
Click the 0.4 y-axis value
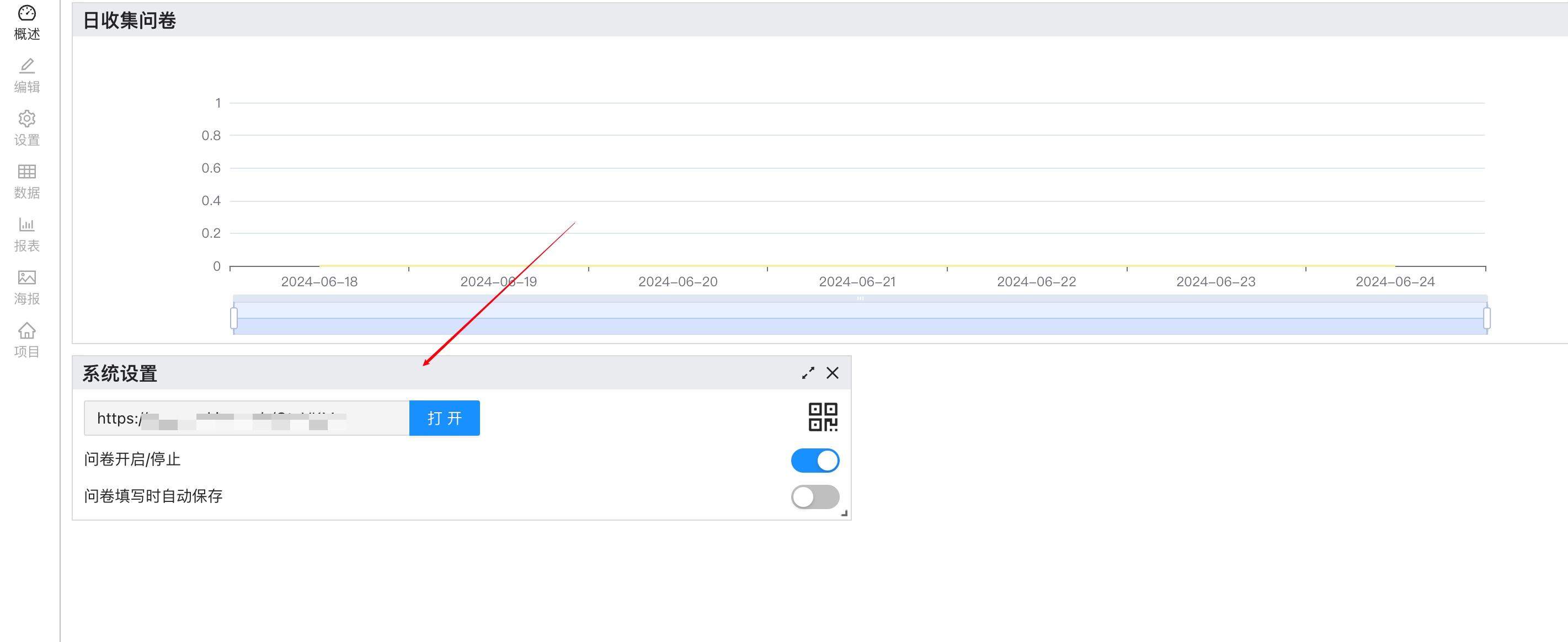click(x=211, y=201)
